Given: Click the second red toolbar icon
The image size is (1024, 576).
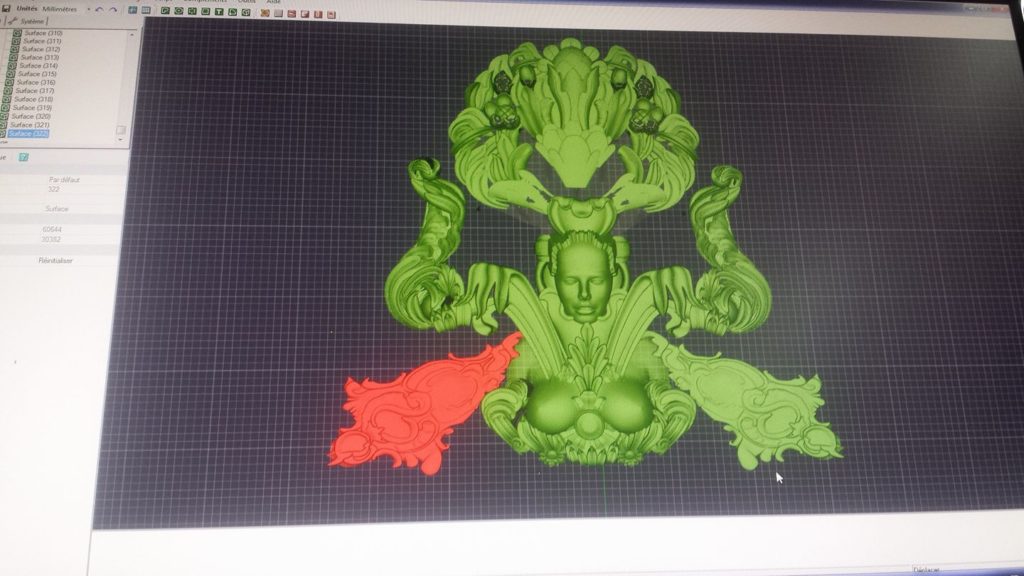Looking at the screenshot, I should coord(305,14).
